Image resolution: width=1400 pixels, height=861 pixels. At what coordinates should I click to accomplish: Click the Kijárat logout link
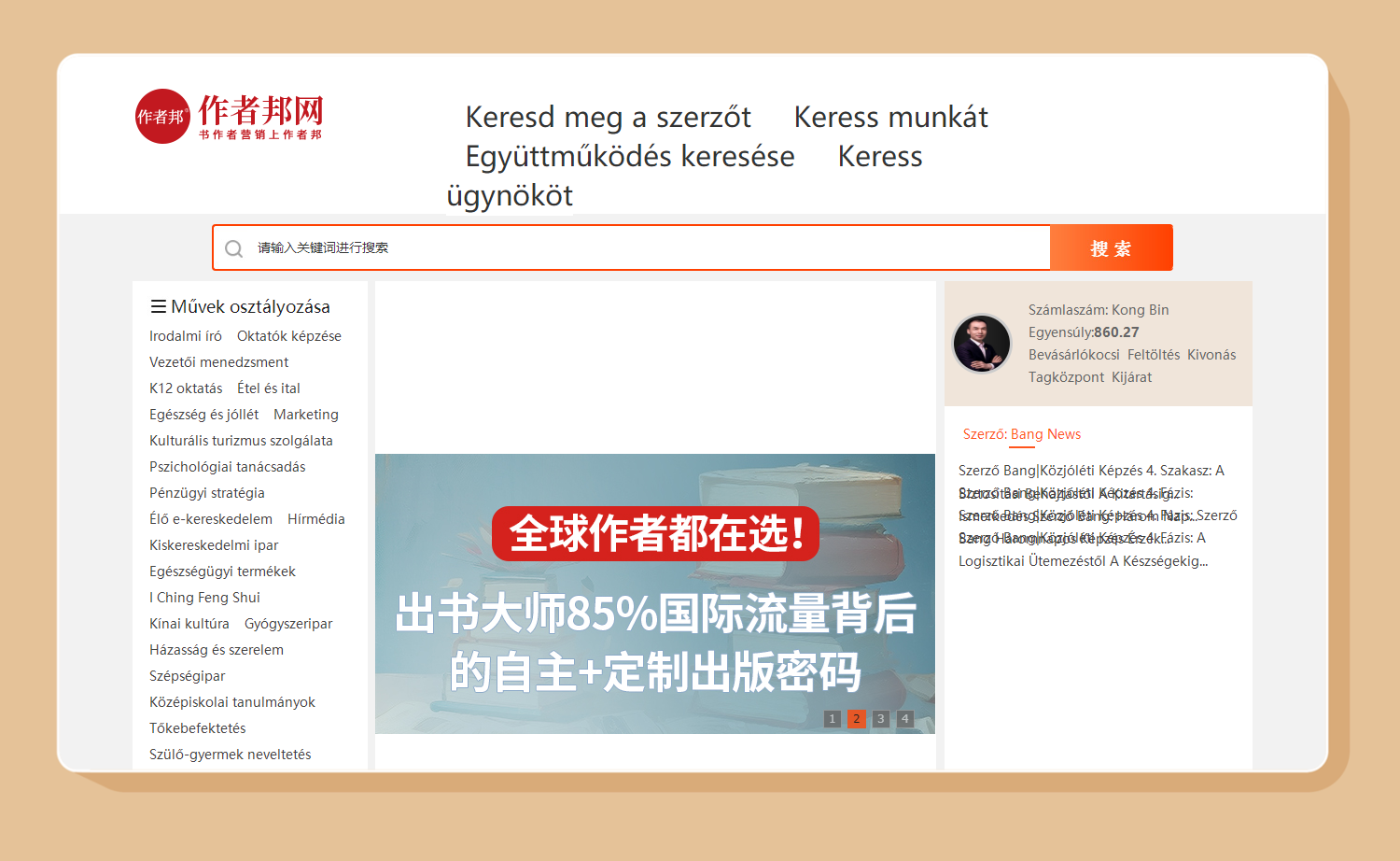1131,377
